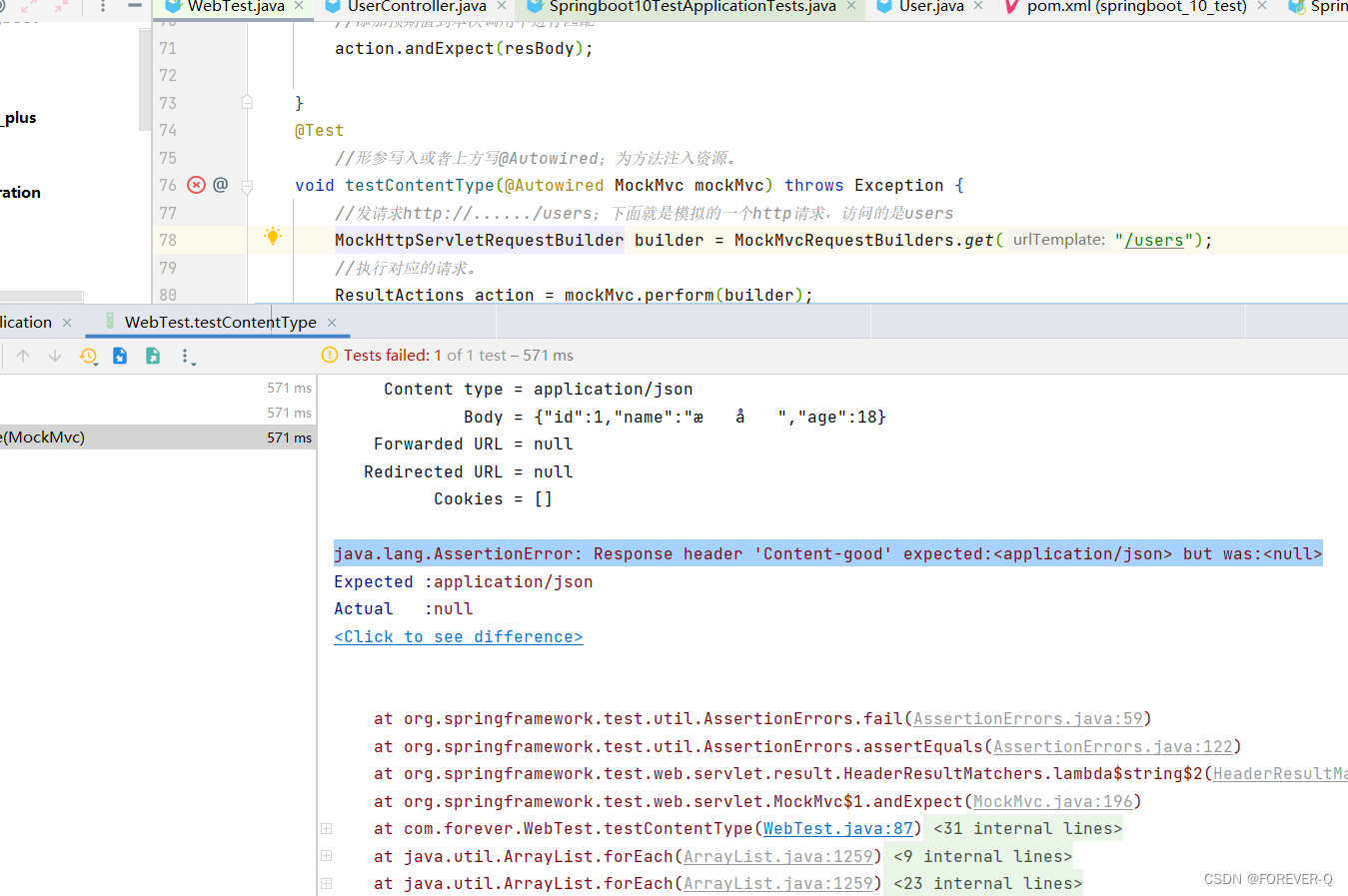Click the @ annotation gutter icon on line 76
Viewport: 1348px width, 896px height.
pos(221,185)
